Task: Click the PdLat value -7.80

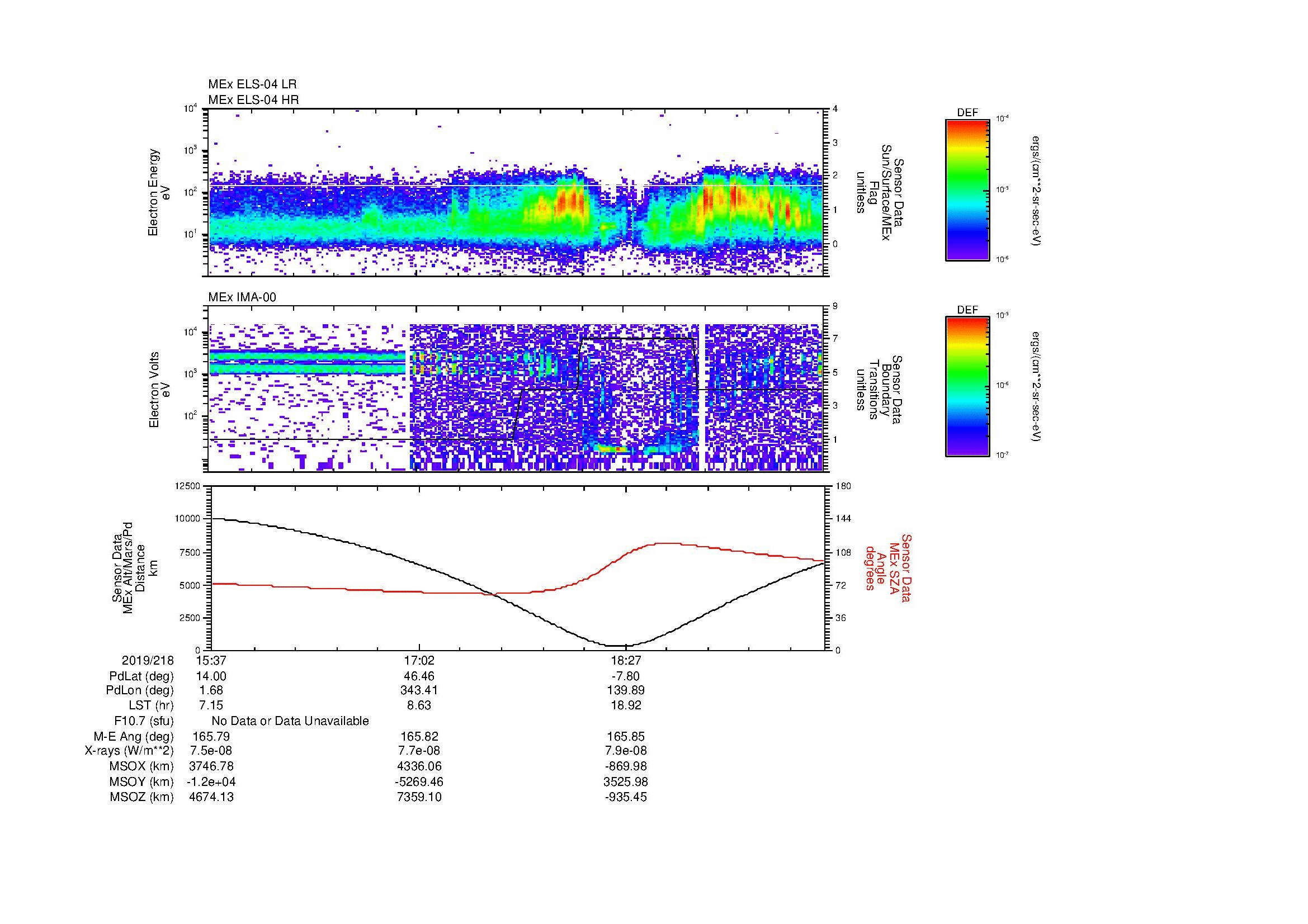Action: click(626, 676)
